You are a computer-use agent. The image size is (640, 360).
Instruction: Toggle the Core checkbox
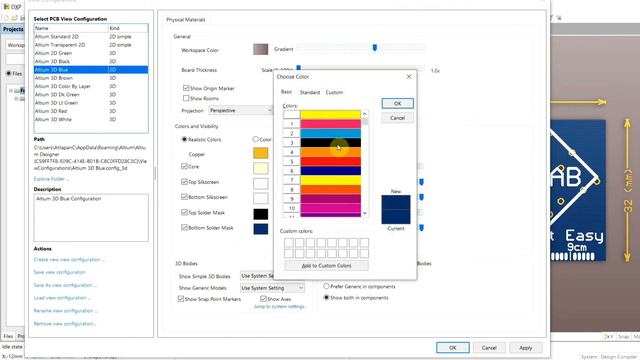184,166
